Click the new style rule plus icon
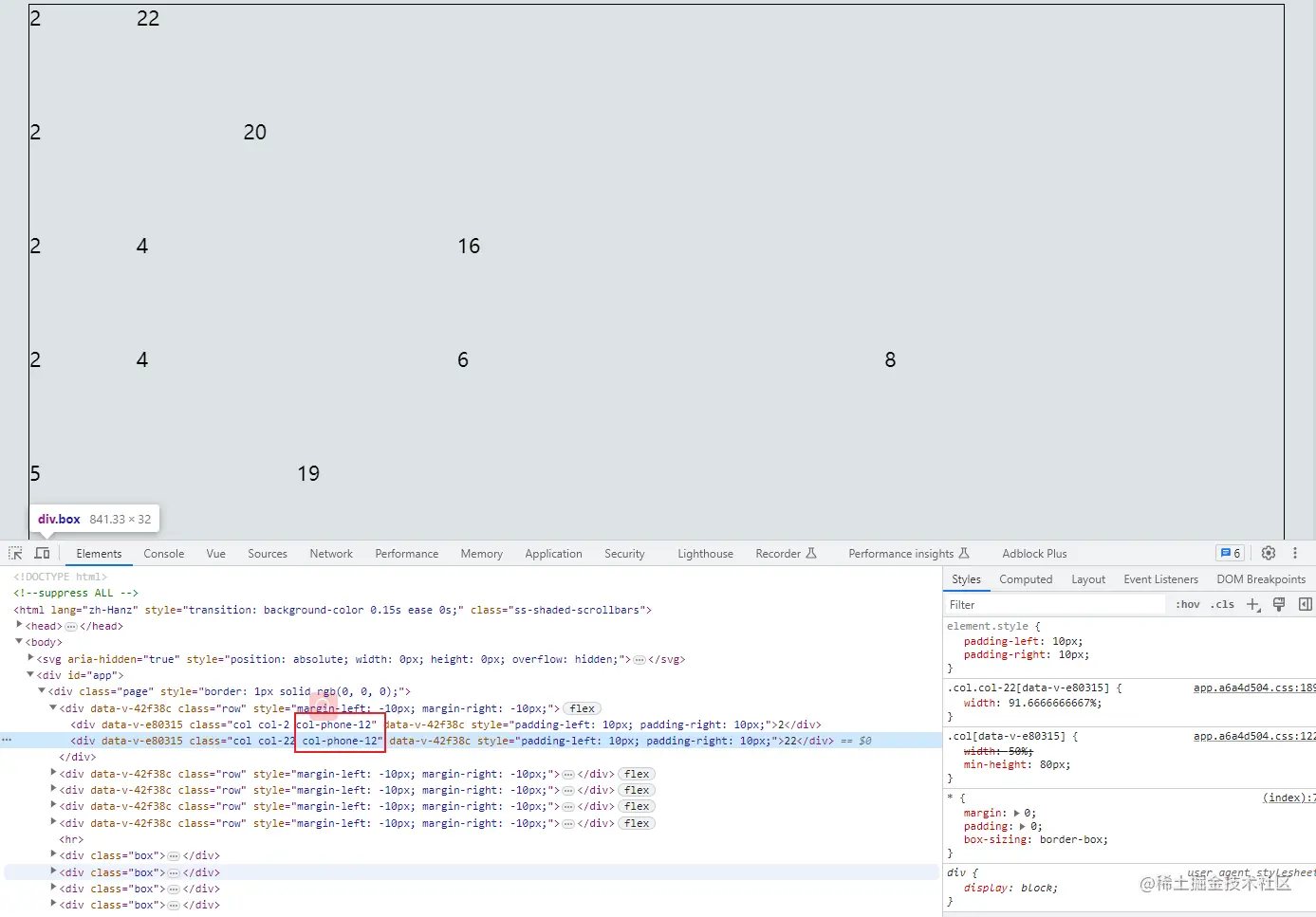This screenshot has width=1316, height=917. [x=1252, y=604]
